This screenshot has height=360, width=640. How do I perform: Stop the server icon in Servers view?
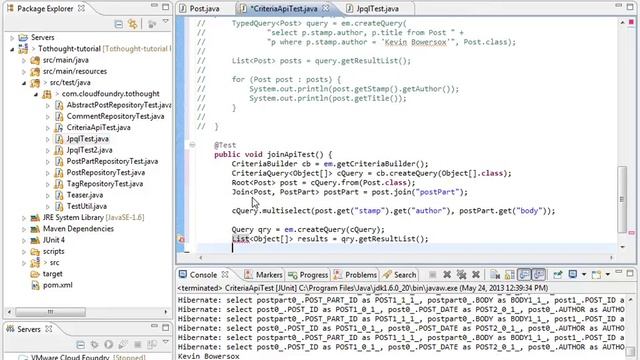pyautogui.click(x=138, y=345)
